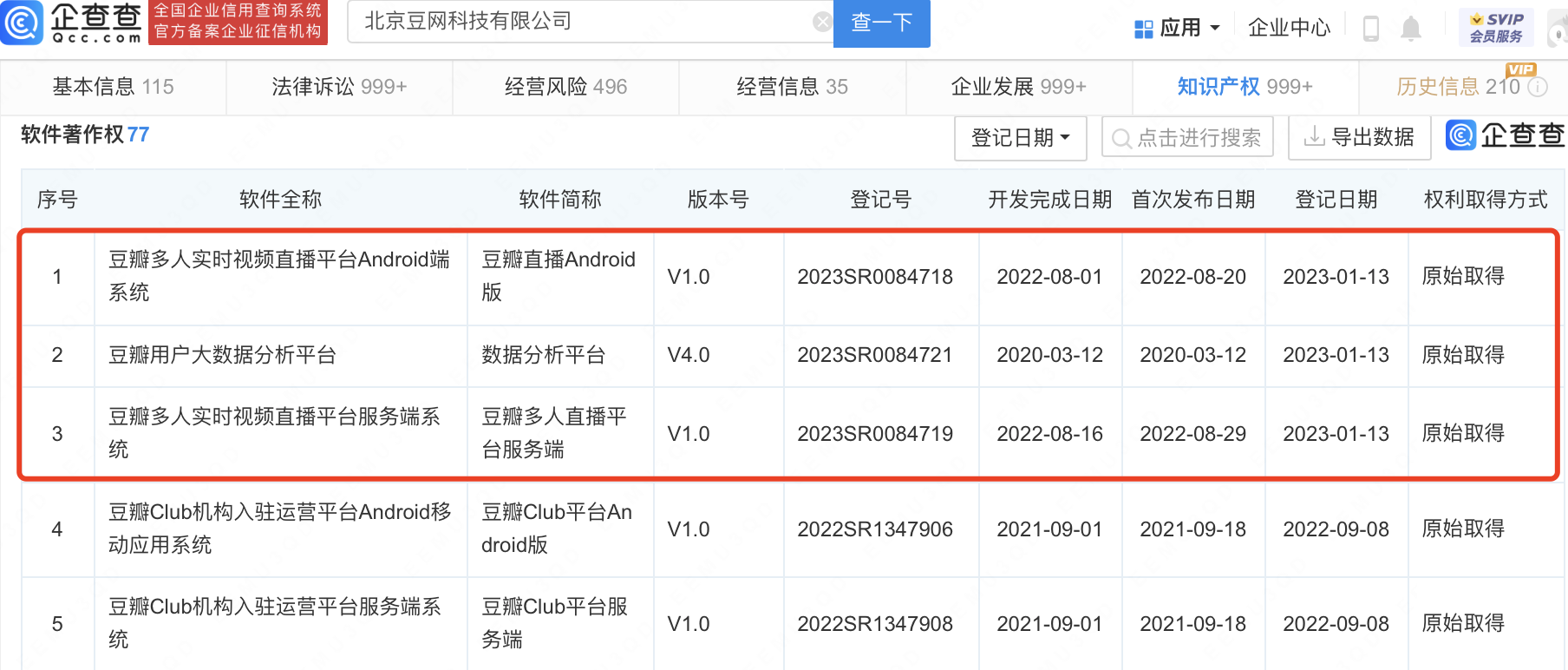Click first publish date 2022-08-20
Viewport: 1568px width, 670px height.
[1192, 277]
